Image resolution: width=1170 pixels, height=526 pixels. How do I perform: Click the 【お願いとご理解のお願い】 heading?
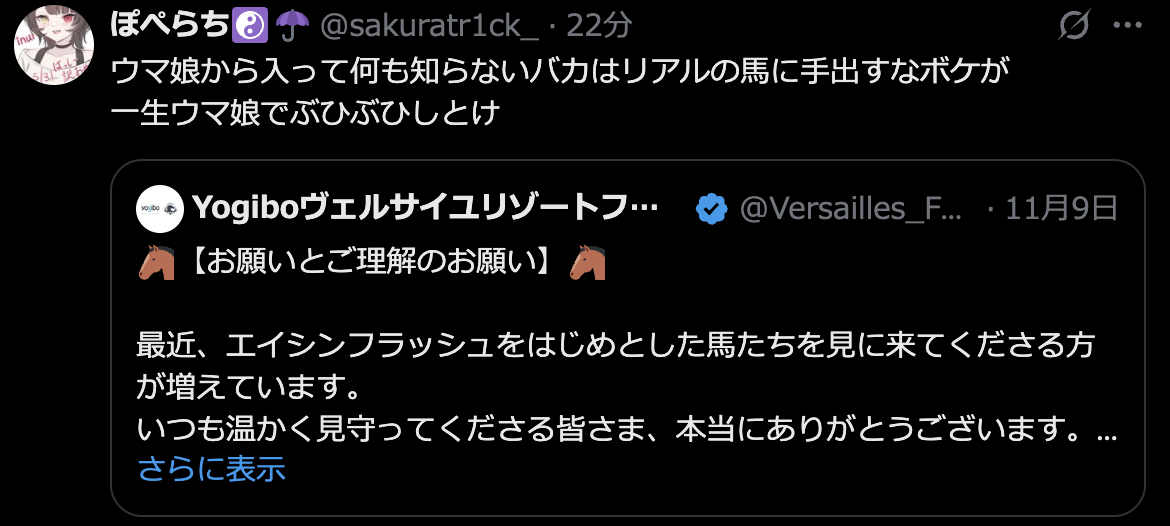tap(372, 263)
